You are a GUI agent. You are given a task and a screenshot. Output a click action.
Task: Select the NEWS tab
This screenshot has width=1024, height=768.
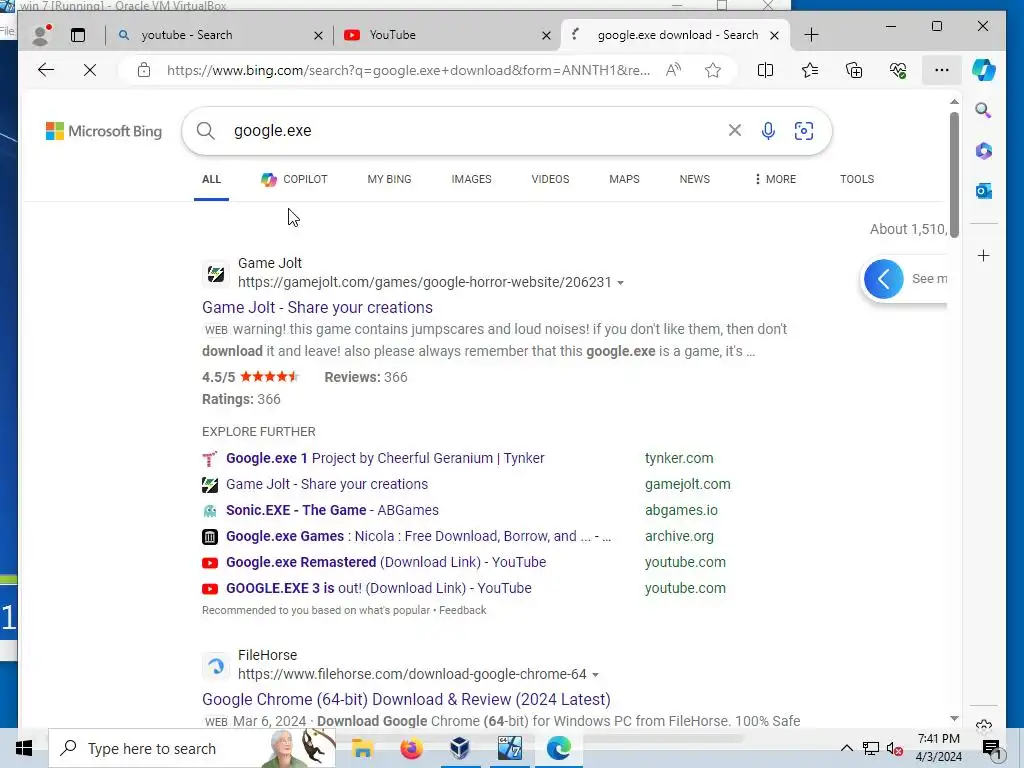click(694, 179)
